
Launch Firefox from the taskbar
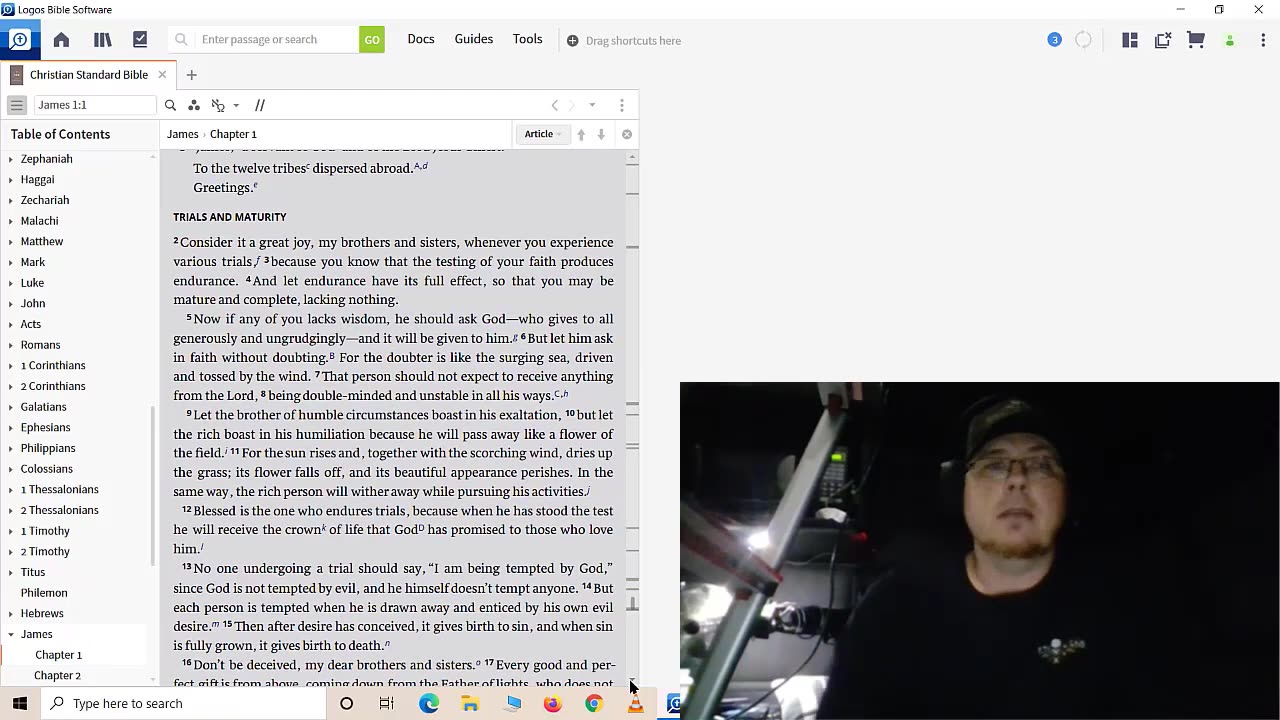tap(552, 704)
